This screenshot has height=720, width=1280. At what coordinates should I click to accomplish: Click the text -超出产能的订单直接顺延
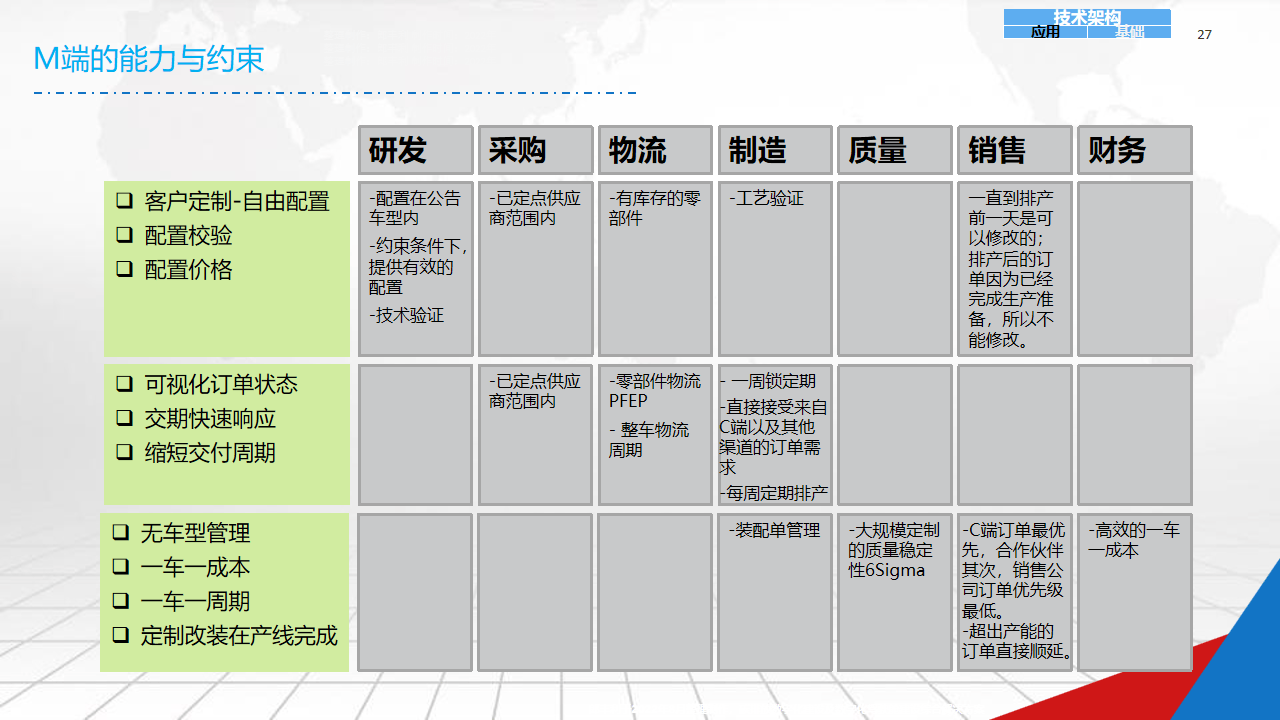pos(1018,641)
